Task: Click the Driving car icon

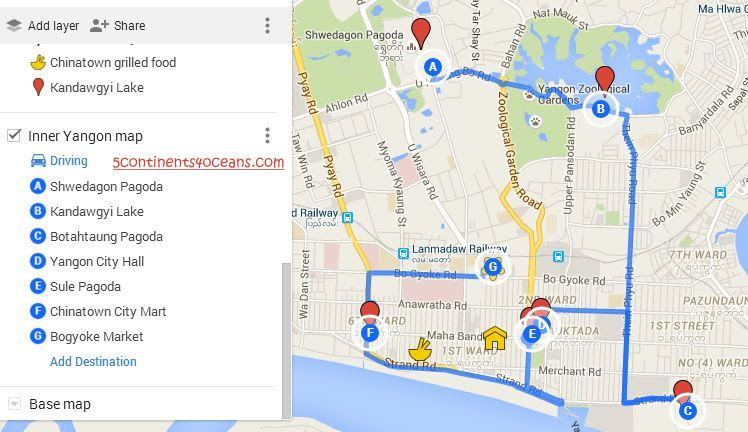Action: (38, 161)
